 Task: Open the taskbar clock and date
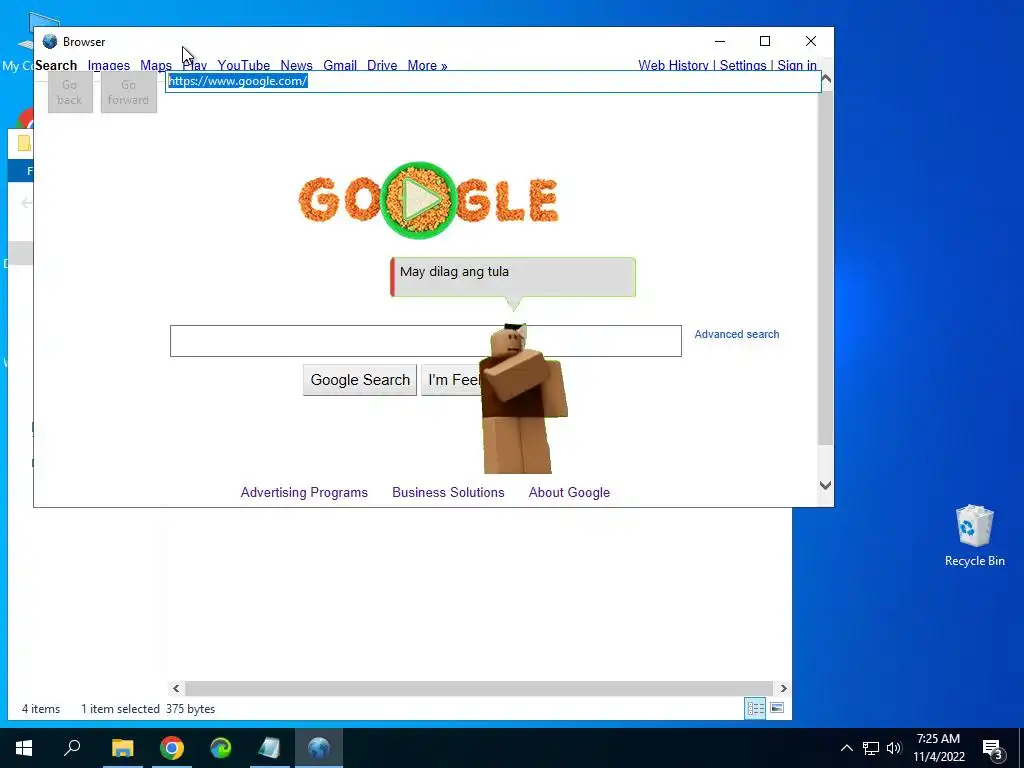938,748
